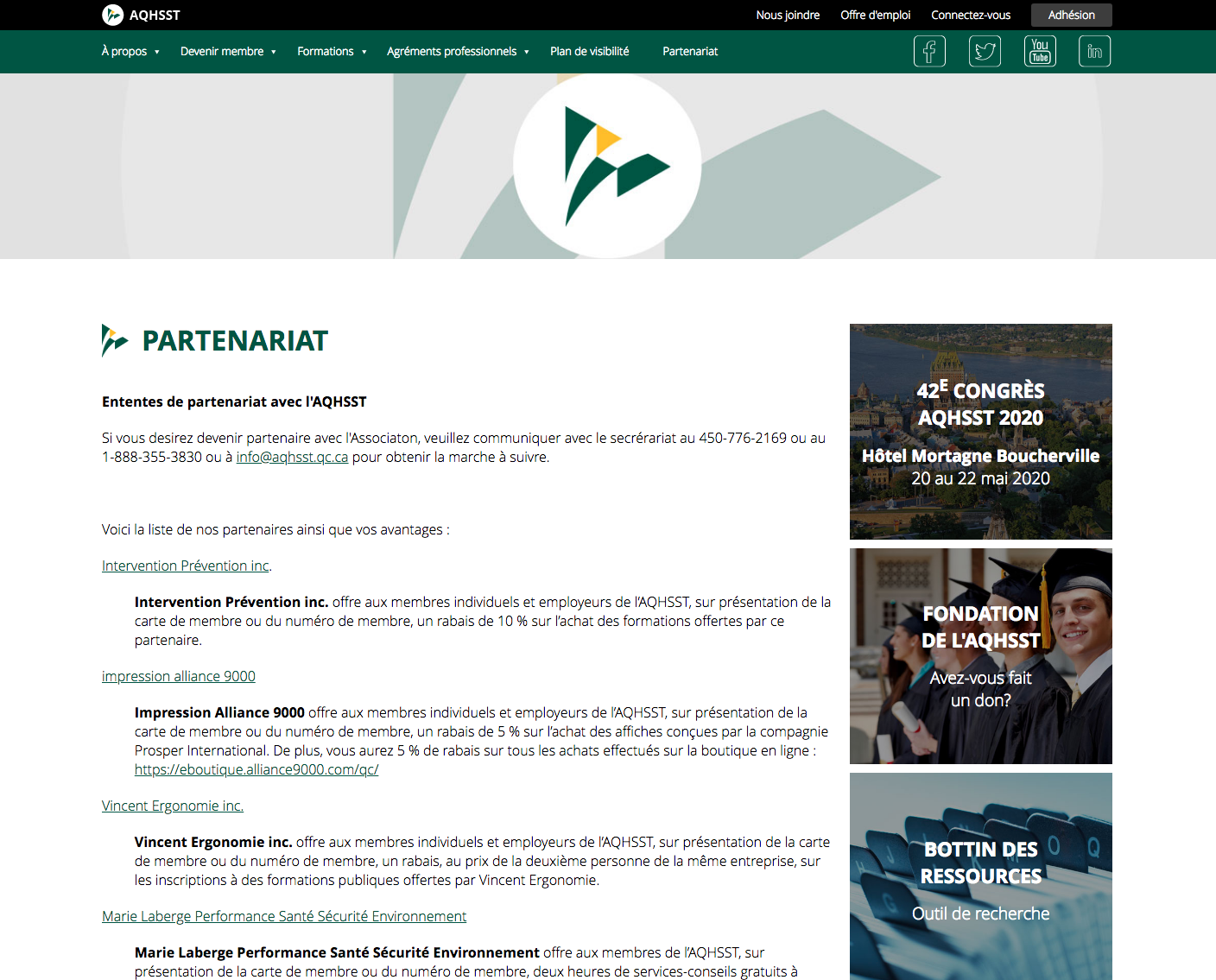Screen dimensions: 1216x980
Task: Click the info@aqhsst.qc.ca email link
Action: (x=292, y=457)
